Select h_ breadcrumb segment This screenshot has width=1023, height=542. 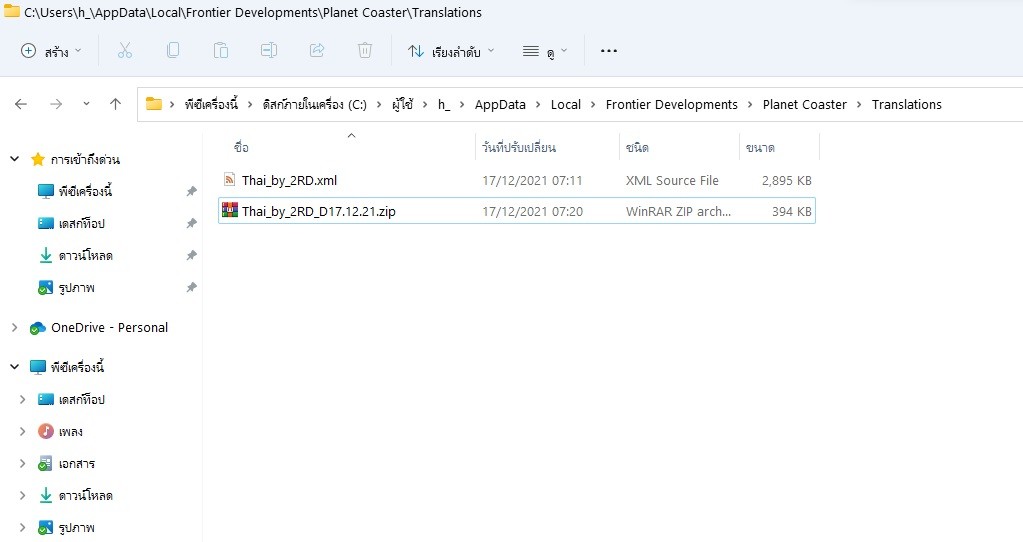click(x=444, y=104)
